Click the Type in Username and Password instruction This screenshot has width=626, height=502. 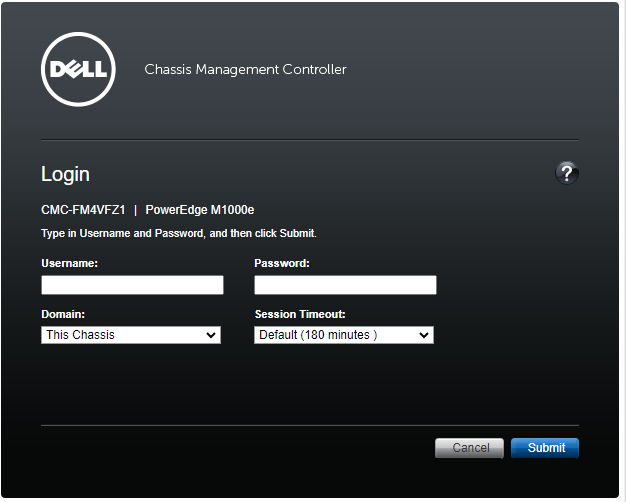tap(178, 233)
